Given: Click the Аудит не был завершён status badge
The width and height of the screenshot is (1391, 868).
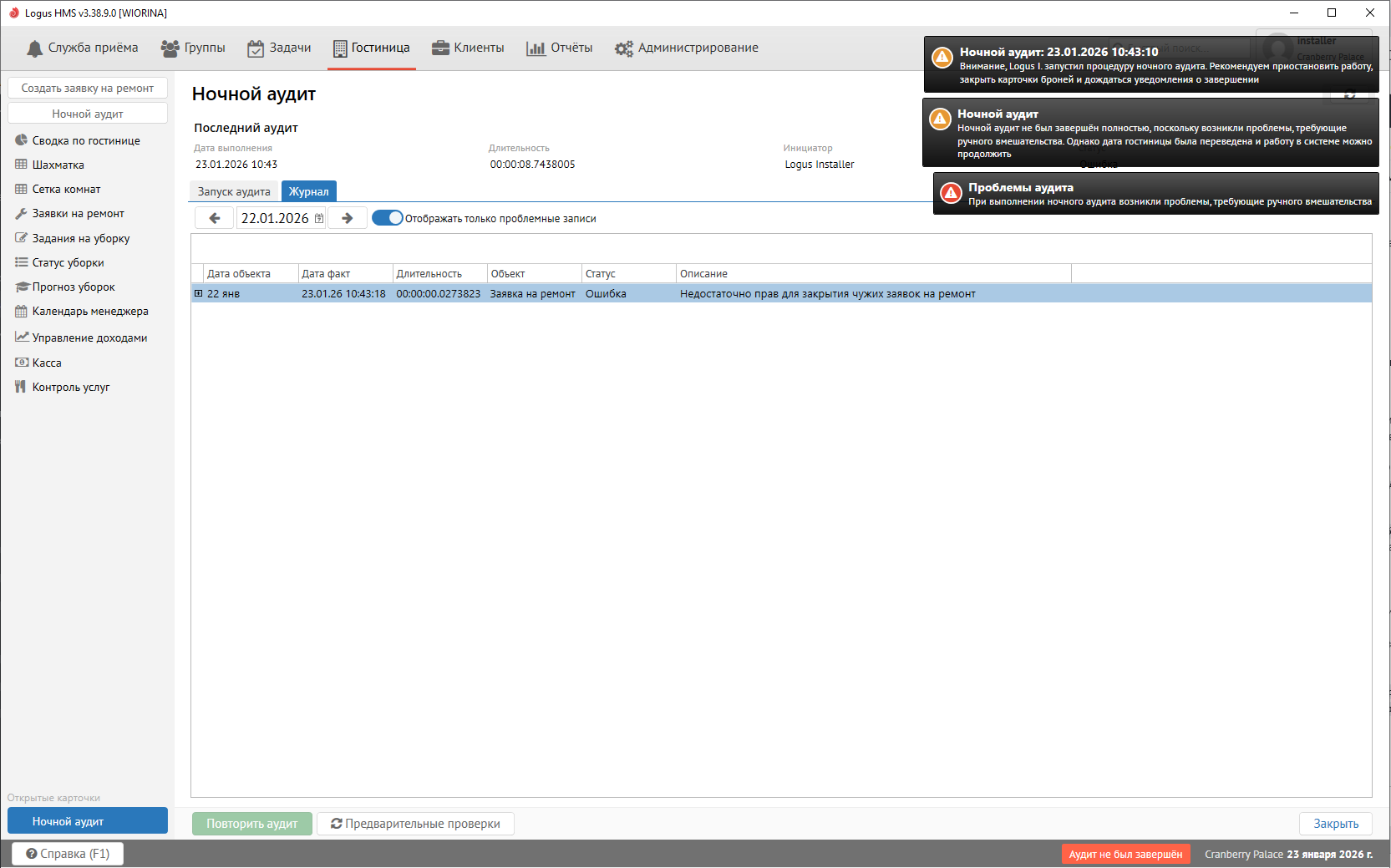Looking at the screenshot, I should (x=1125, y=854).
